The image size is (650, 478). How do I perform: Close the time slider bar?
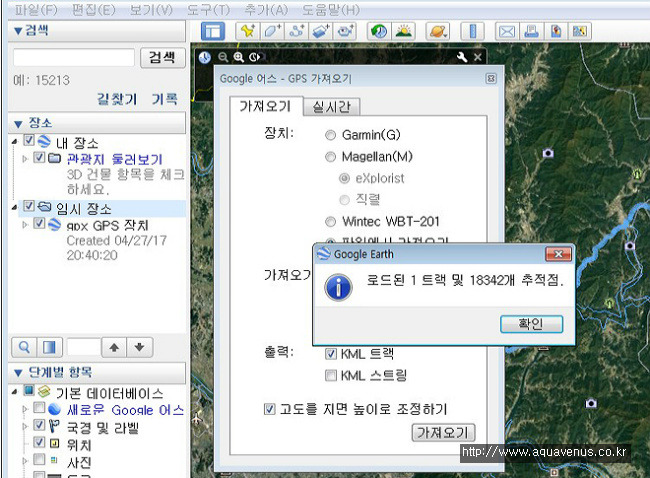(x=478, y=57)
